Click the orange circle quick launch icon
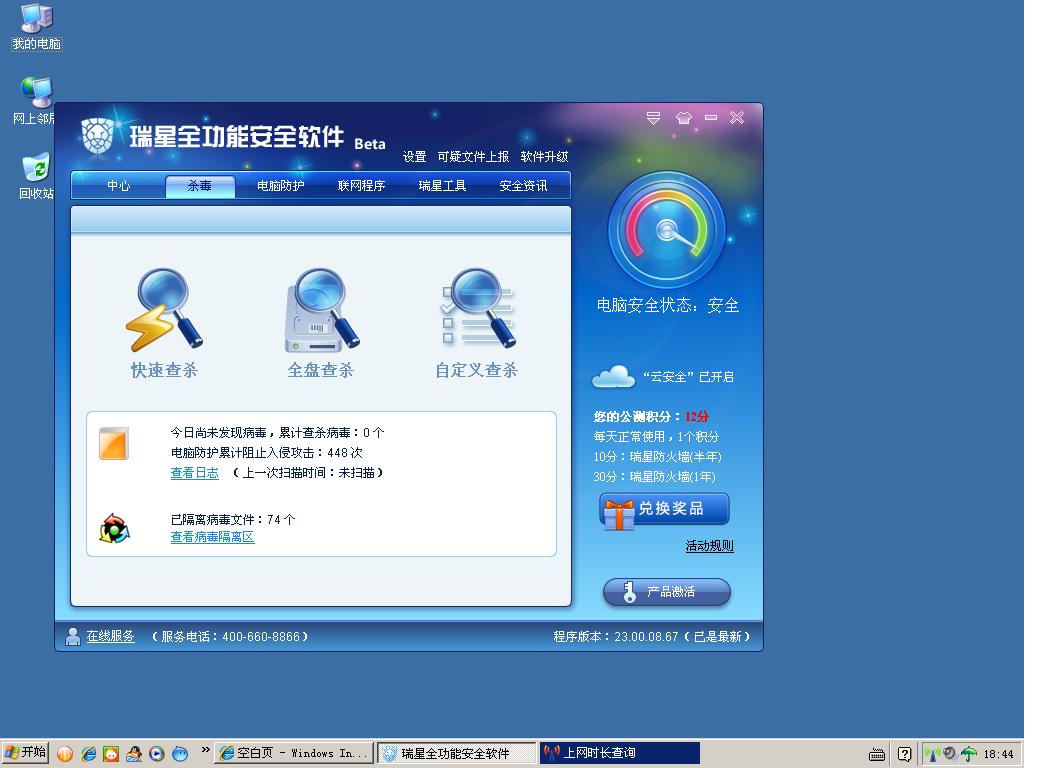The height and width of the screenshot is (768, 1064). pyautogui.click(x=65, y=753)
